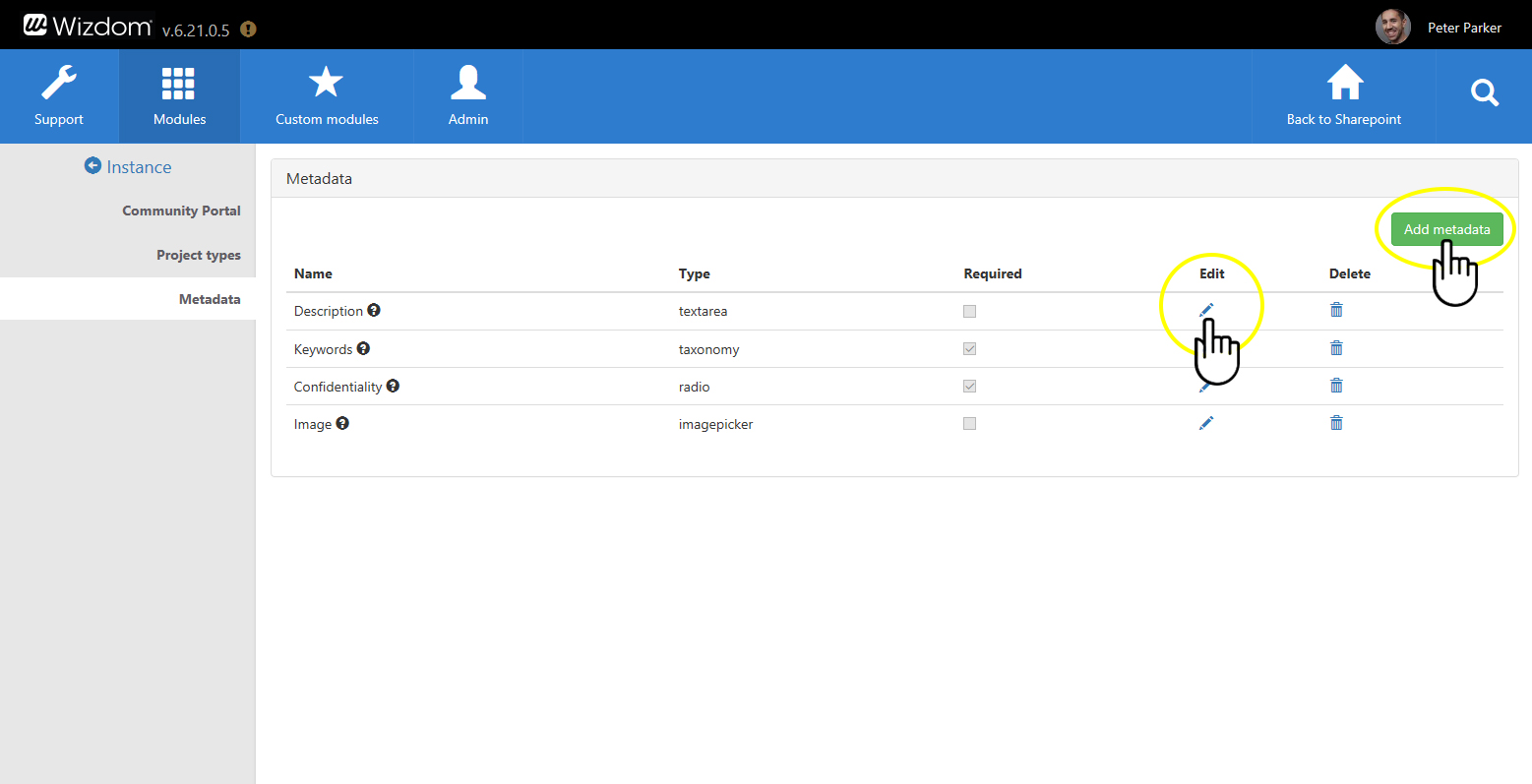Open the Modules section

(x=179, y=96)
